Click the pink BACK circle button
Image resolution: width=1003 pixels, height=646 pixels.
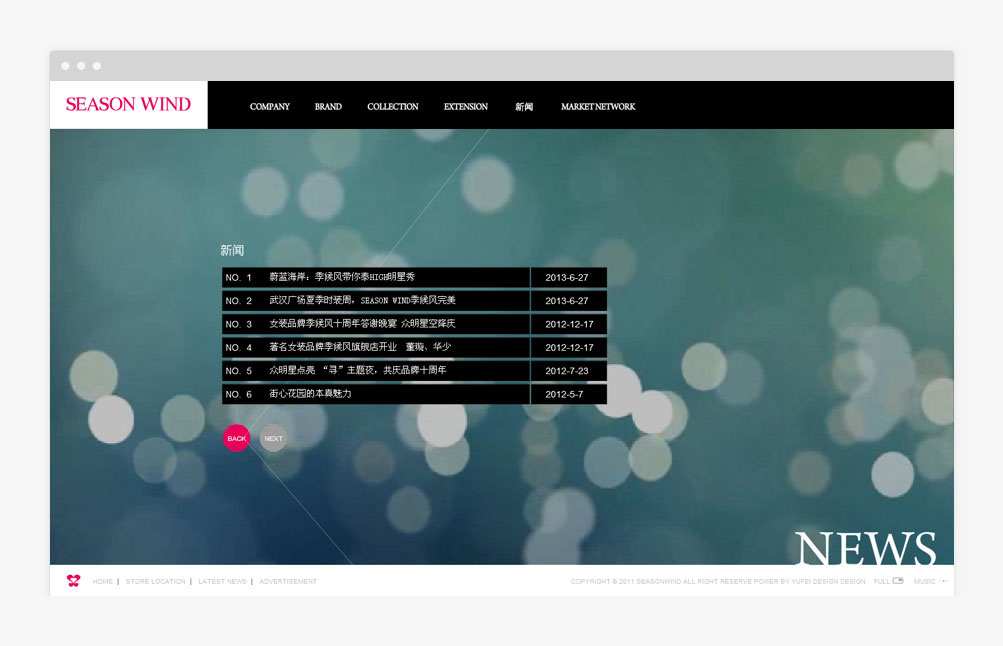click(236, 438)
